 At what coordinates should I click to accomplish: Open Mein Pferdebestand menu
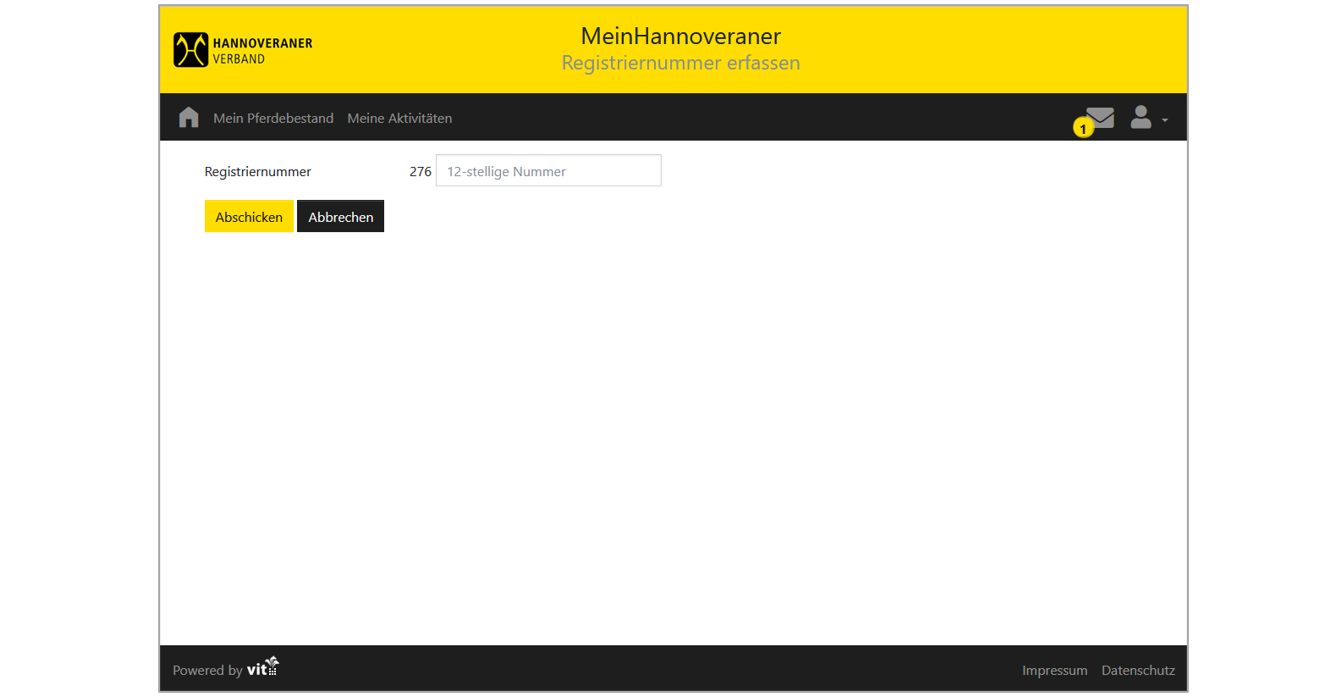pos(273,118)
